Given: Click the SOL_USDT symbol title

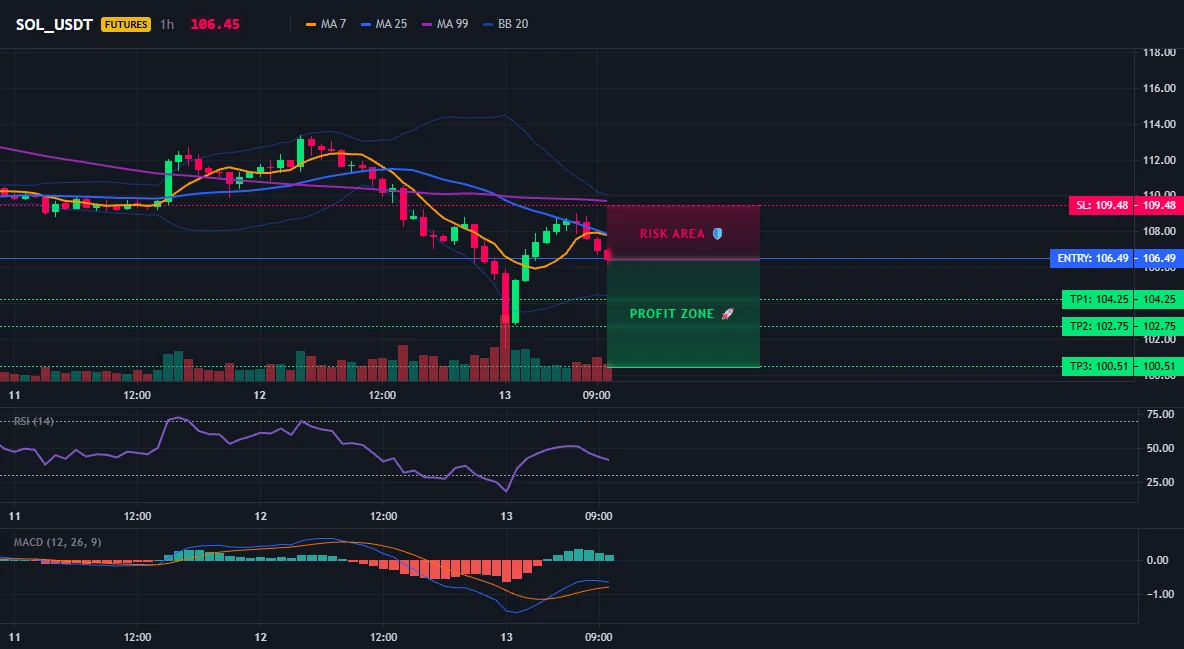Looking at the screenshot, I should [x=54, y=24].
